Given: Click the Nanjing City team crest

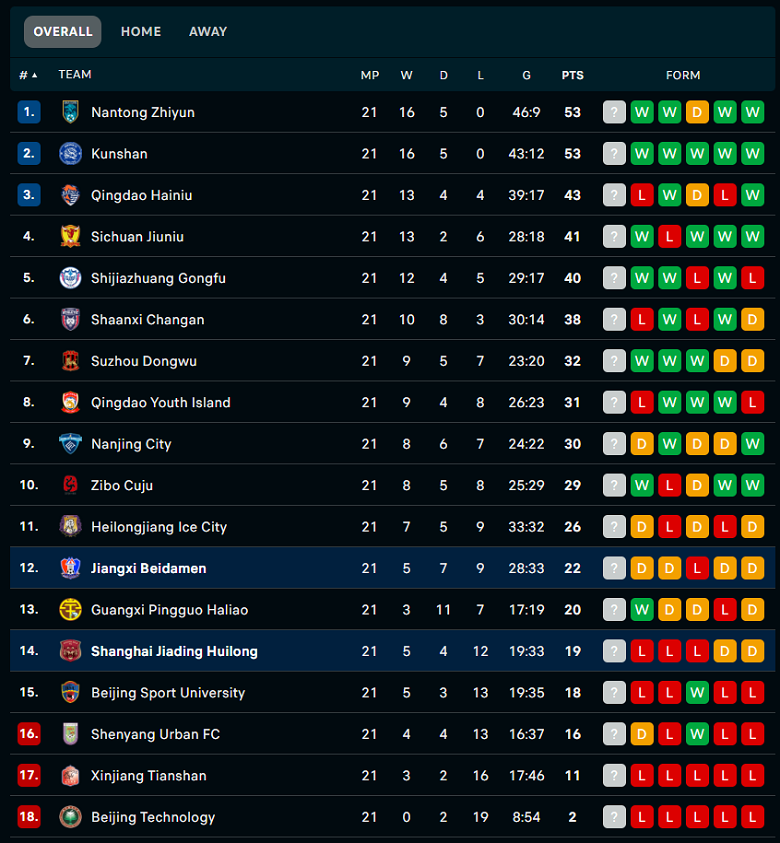Looking at the screenshot, I should [70, 444].
